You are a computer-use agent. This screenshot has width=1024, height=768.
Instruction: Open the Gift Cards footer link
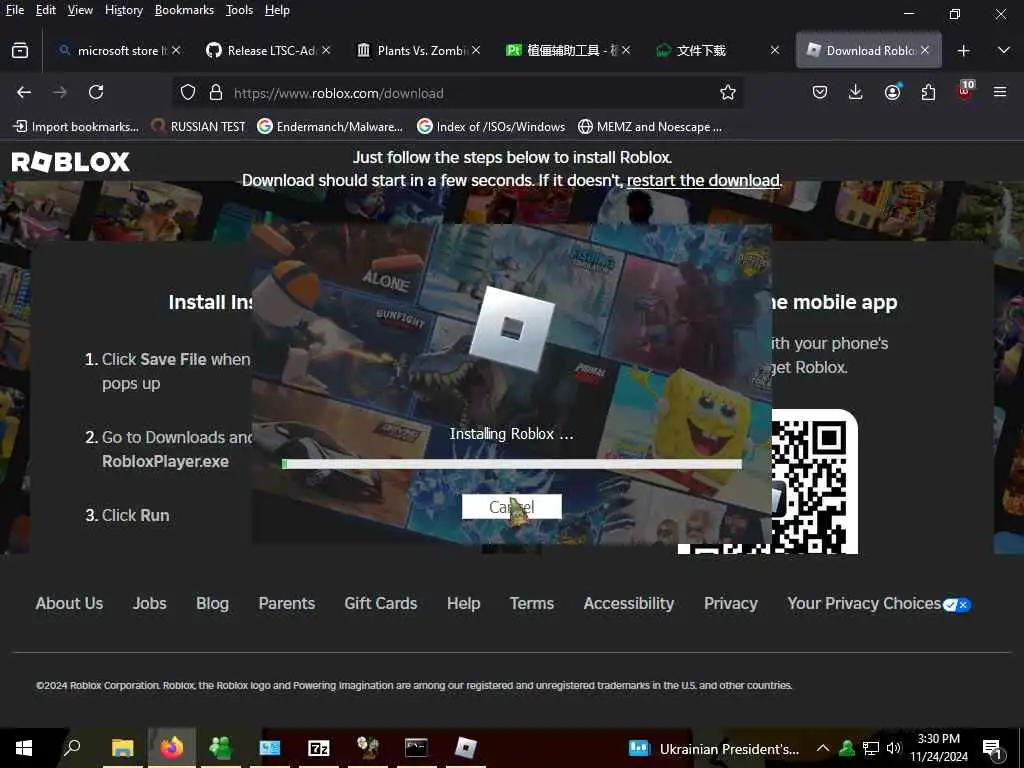381,603
